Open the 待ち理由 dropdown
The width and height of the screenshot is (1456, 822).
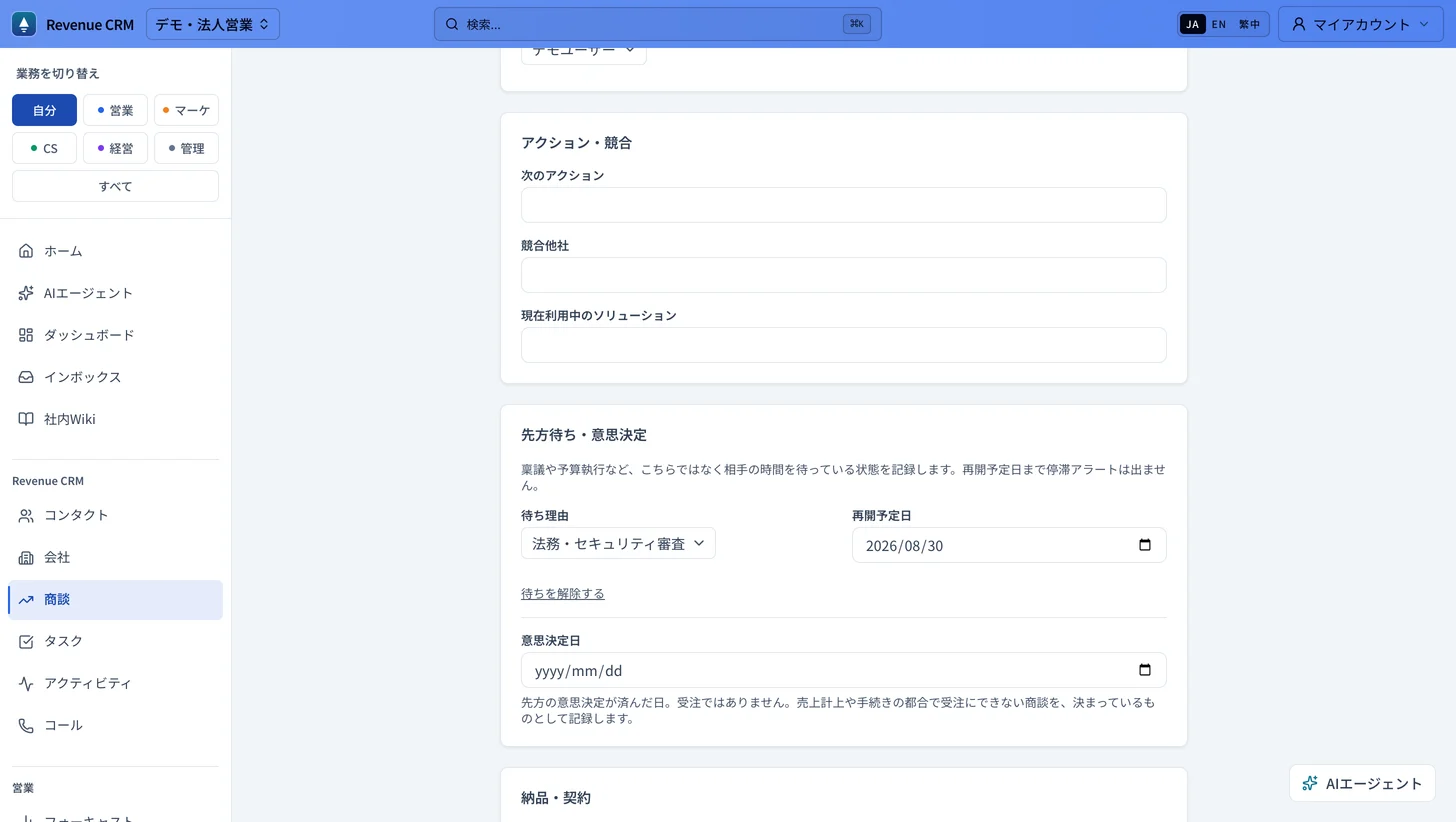[618, 543]
